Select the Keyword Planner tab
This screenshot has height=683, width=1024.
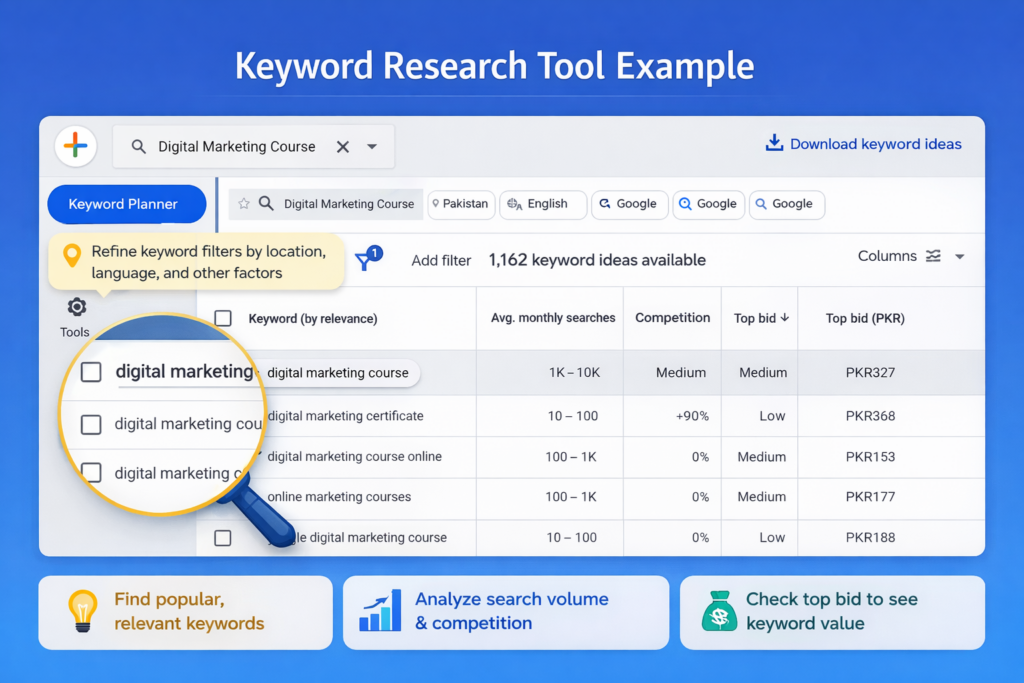[x=126, y=203]
